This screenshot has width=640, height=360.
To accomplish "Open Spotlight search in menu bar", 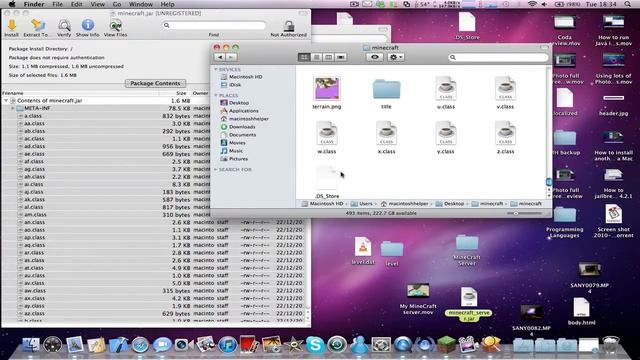I will click(628, 4).
